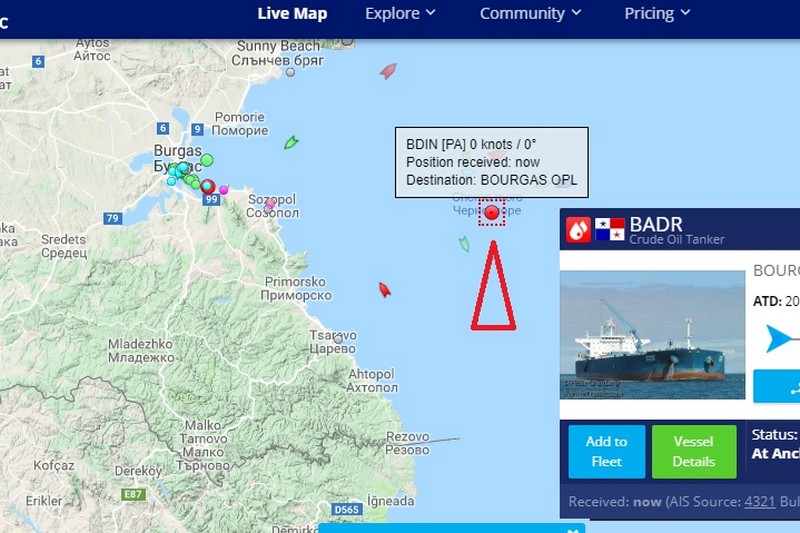Click the large green vessel circle at Burgas

point(207,161)
